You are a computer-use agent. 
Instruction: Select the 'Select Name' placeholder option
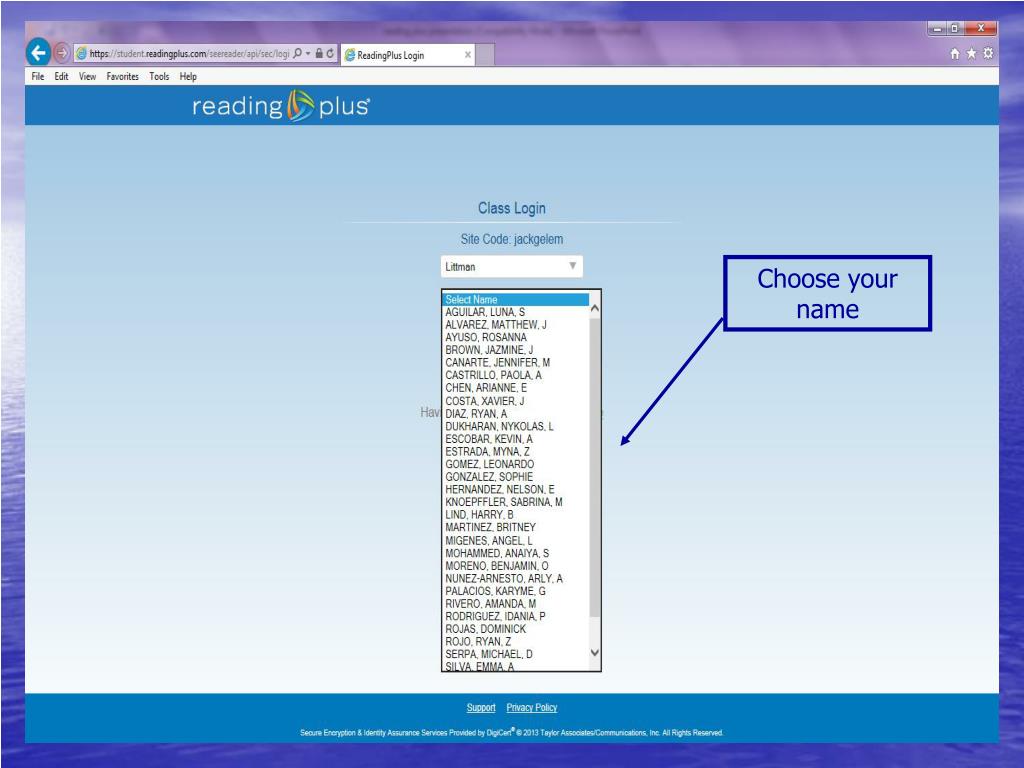[x=515, y=300]
